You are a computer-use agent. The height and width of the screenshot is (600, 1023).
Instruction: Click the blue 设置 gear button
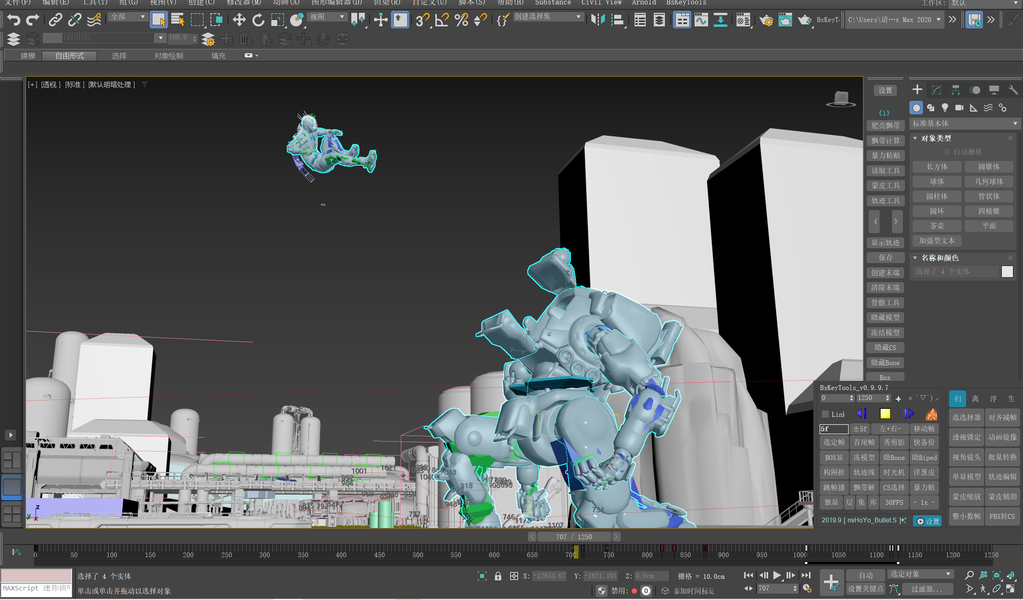coord(927,521)
